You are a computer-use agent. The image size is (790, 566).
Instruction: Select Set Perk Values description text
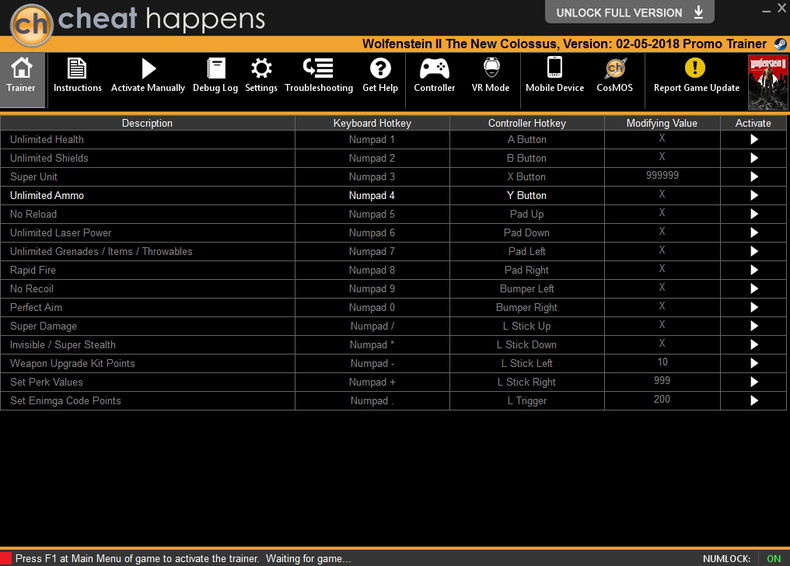pos(46,382)
